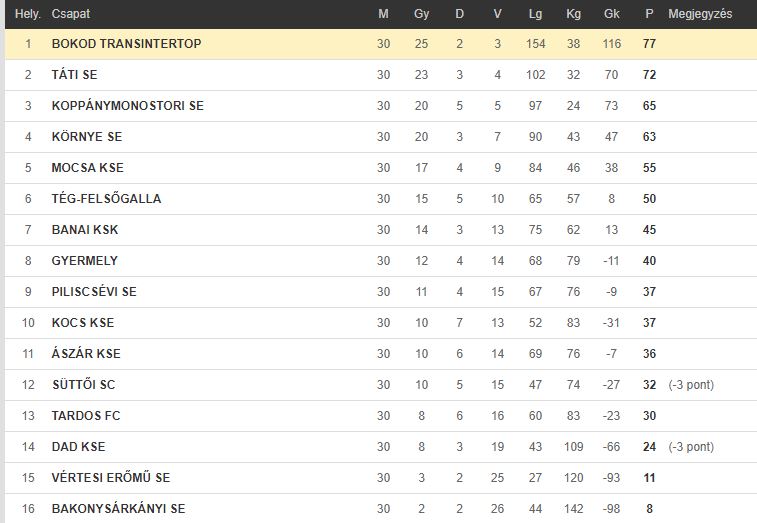Select VÉRTESI ERŐMŰ SE team
Image resolution: width=757 pixels, height=523 pixels.
click(x=111, y=477)
